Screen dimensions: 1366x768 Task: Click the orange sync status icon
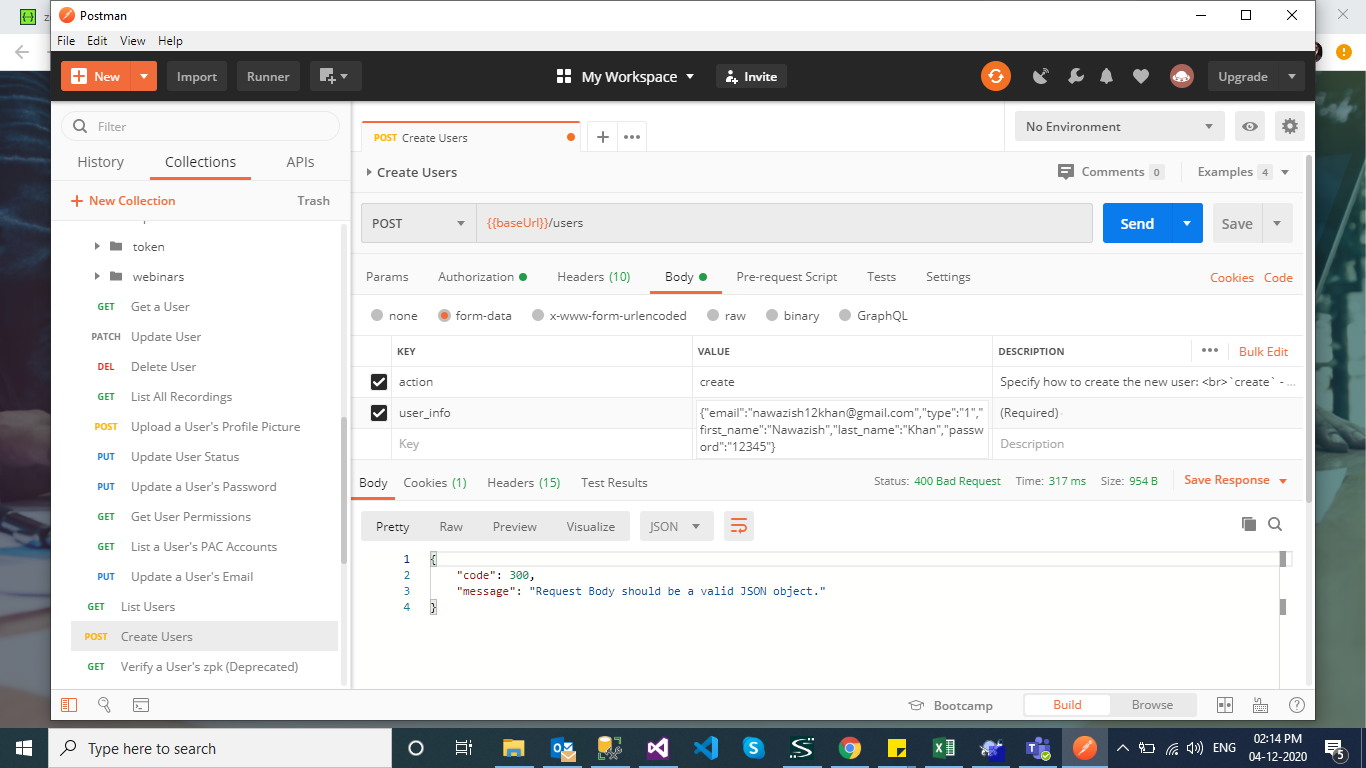tap(995, 76)
